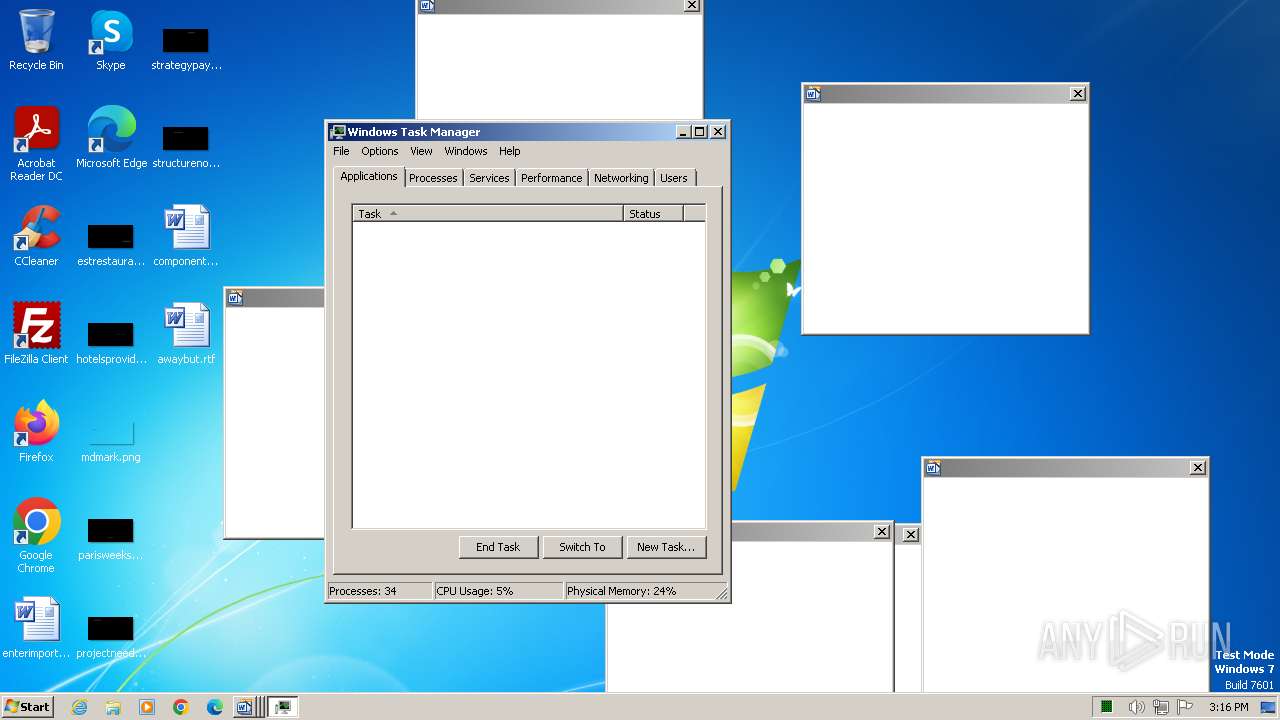Open the Recycle Bin desktop icon
This screenshot has width=1280, height=720.
tap(36, 40)
